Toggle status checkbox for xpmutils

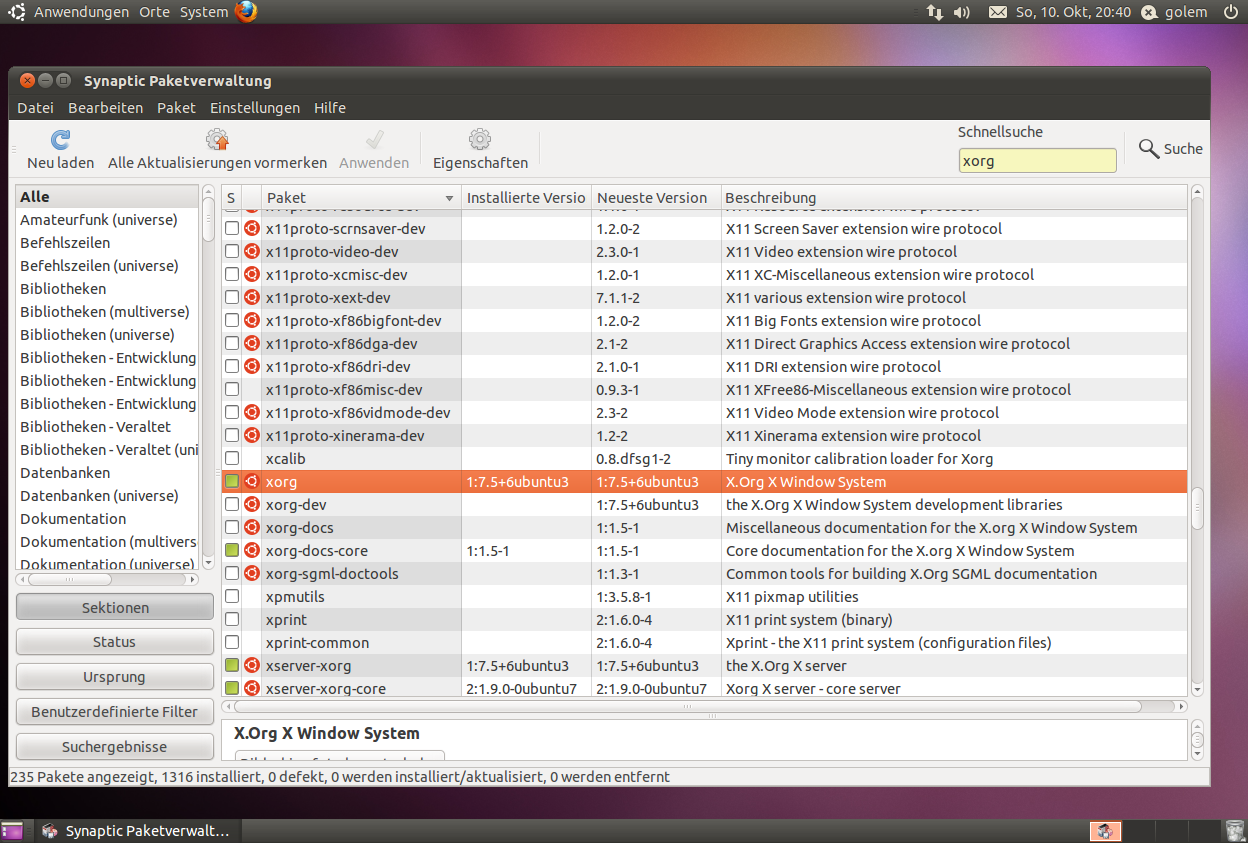232,597
